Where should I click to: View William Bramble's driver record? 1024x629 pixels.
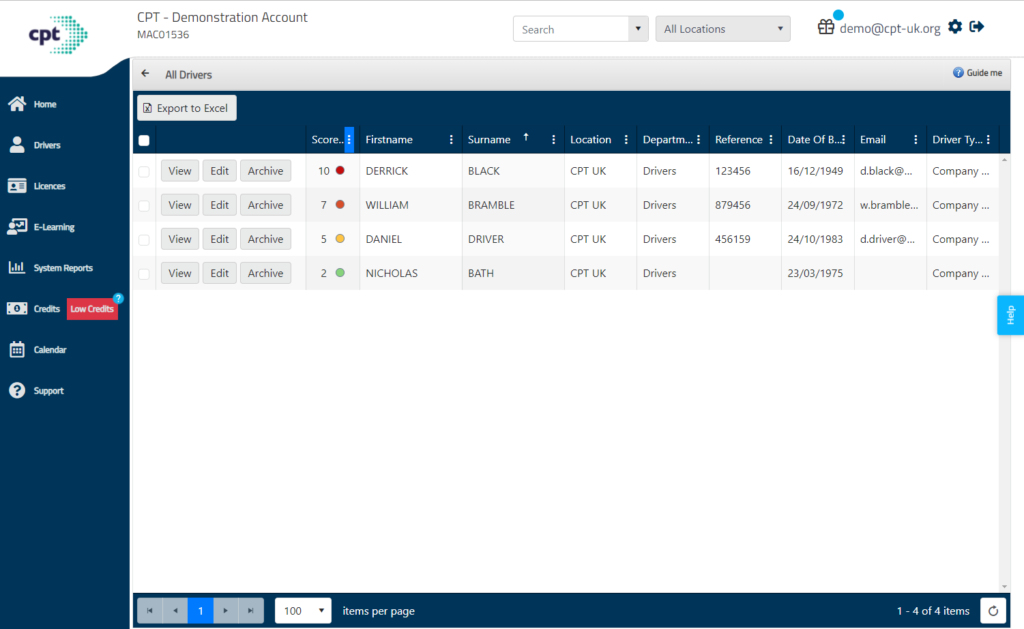[x=180, y=205]
